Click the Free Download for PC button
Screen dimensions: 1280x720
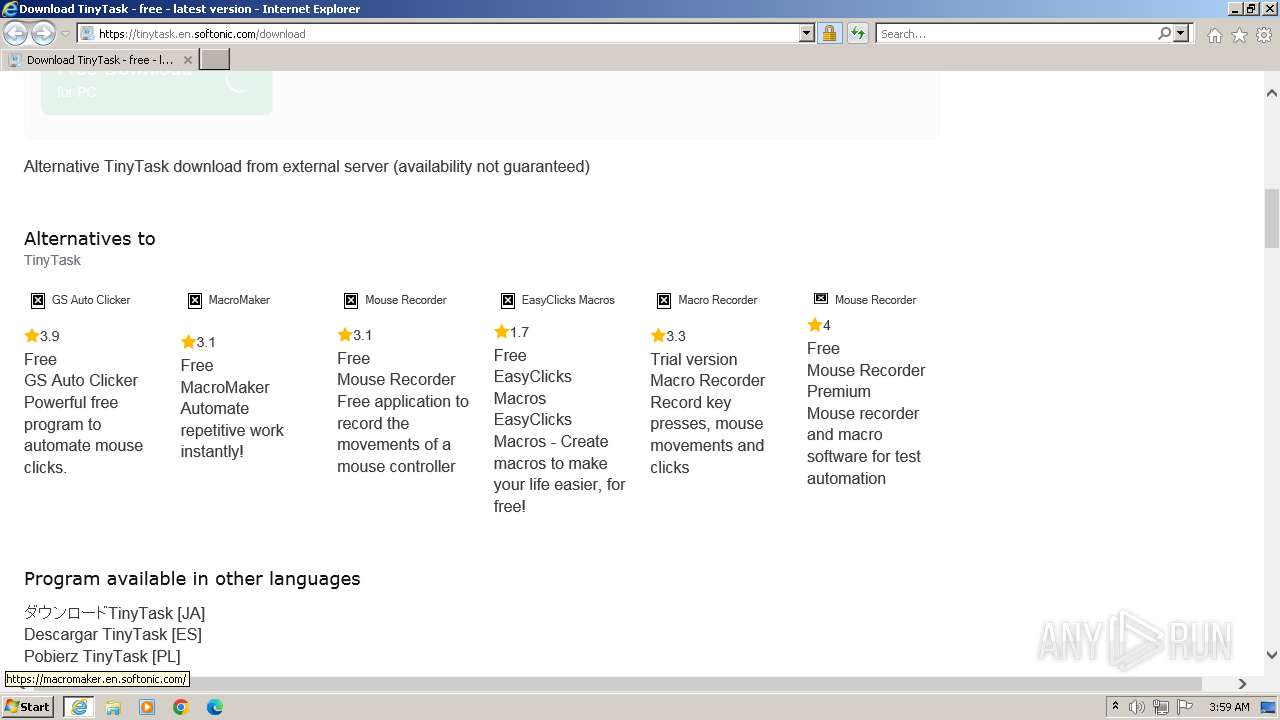point(157,92)
